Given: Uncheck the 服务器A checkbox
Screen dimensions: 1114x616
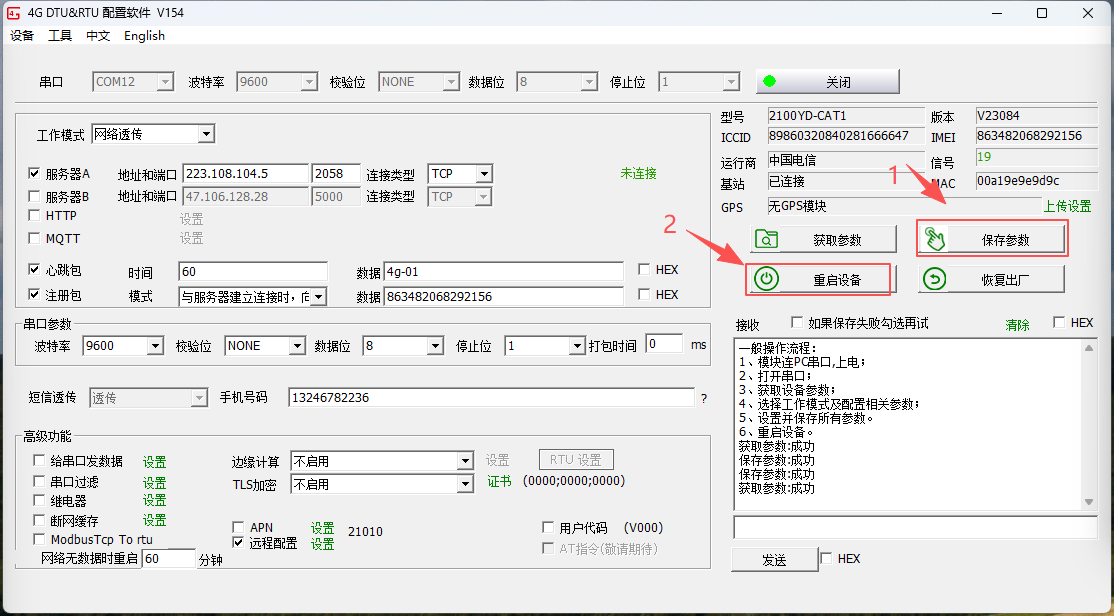Looking at the screenshot, I should (35, 173).
